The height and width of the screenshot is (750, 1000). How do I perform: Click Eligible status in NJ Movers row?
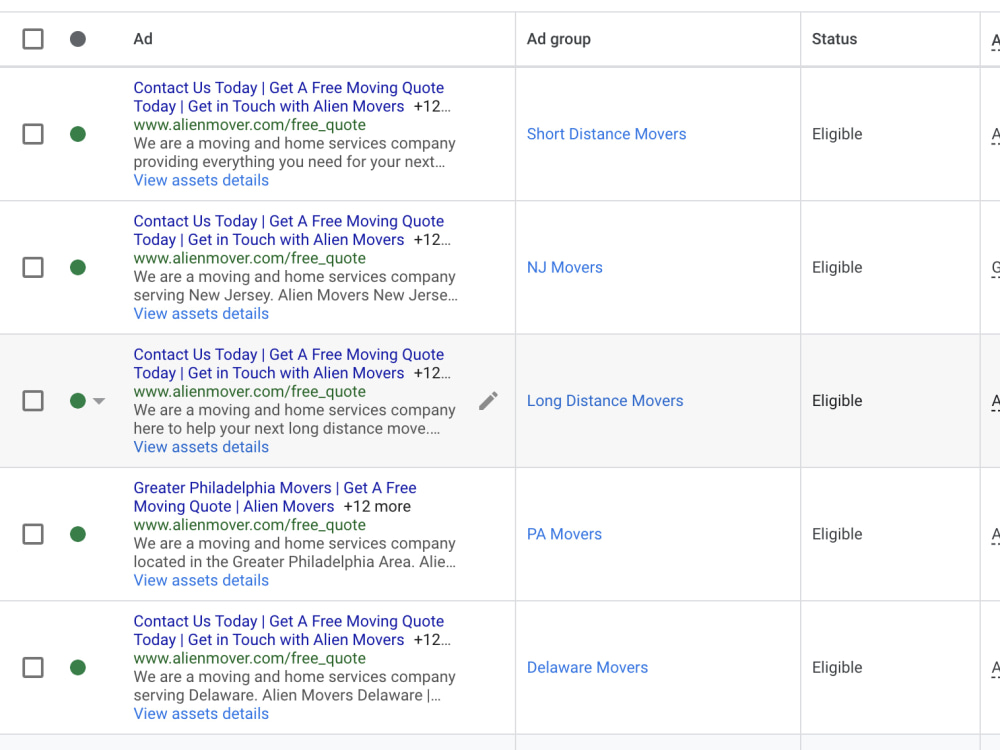[x=837, y=267]
